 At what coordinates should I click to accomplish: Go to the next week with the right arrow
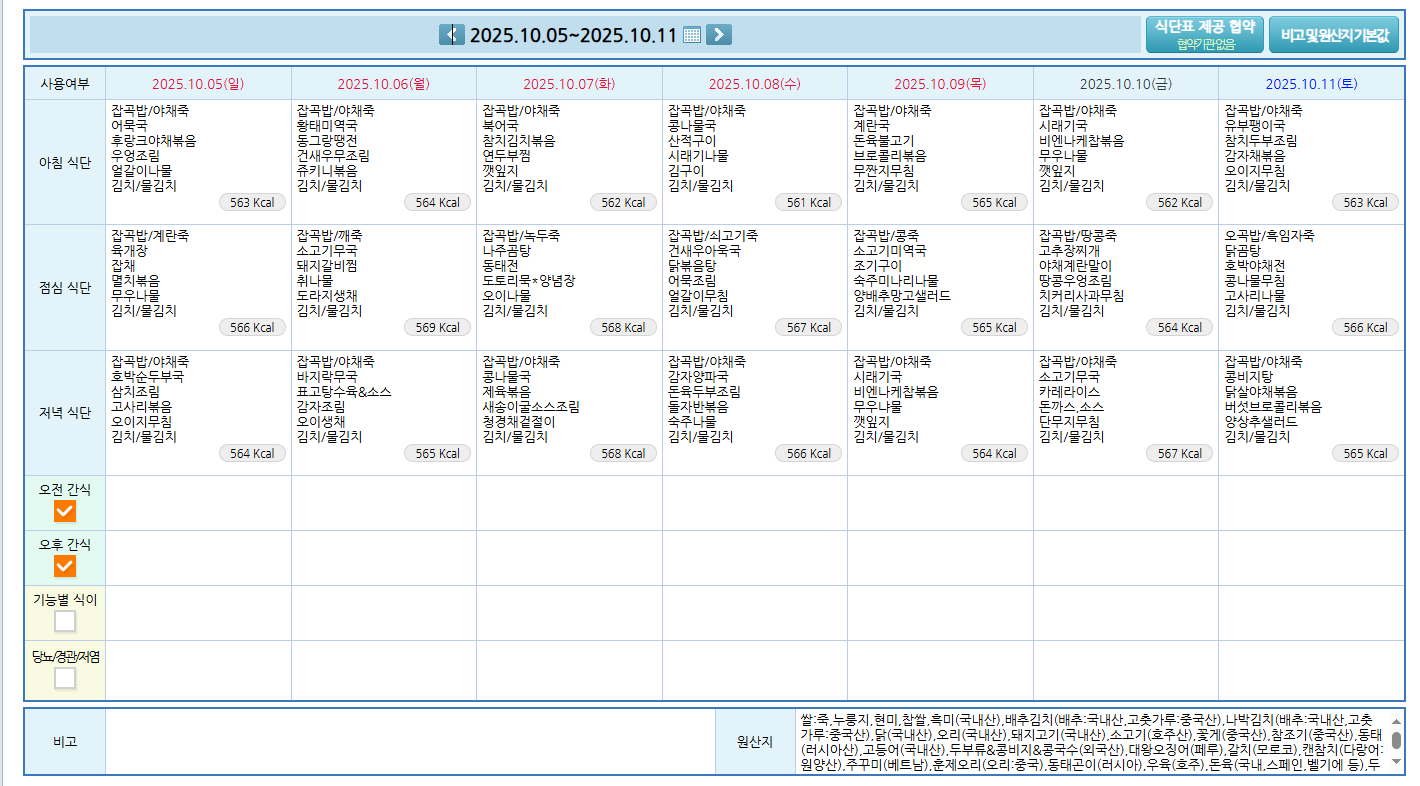(718, 35)
